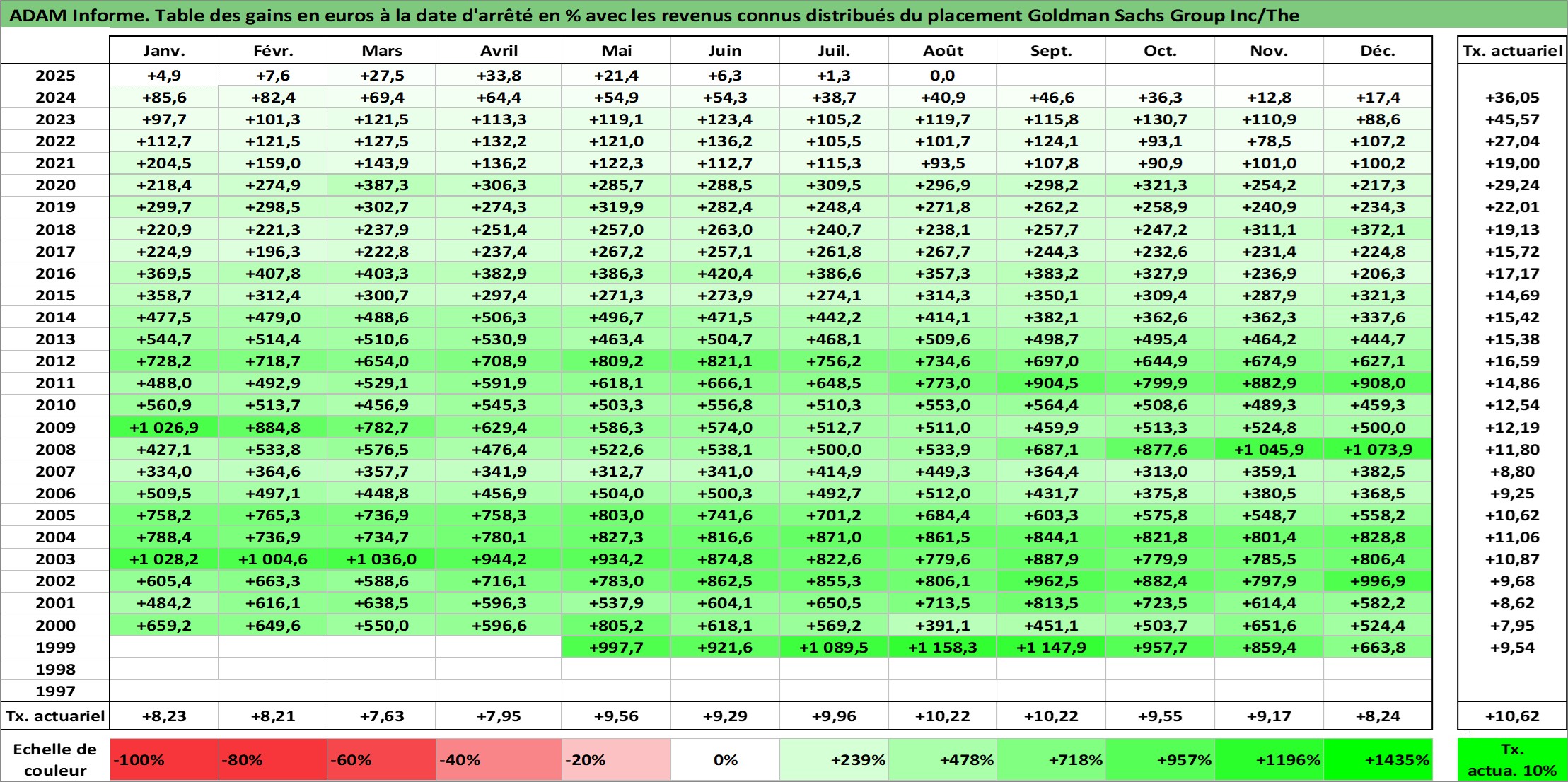Select the empty January 1998 cell
1568x782 pixels.
click(164, 669)
